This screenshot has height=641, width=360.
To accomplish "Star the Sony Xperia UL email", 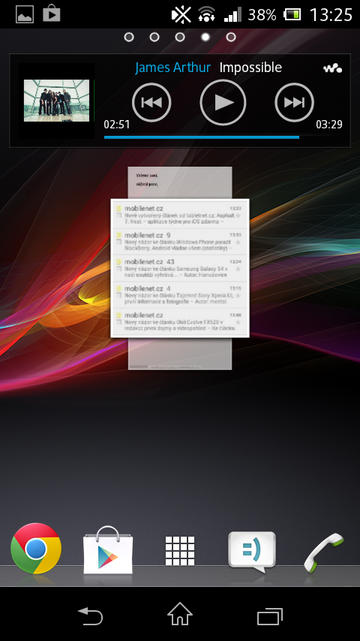I will [238, 296].
